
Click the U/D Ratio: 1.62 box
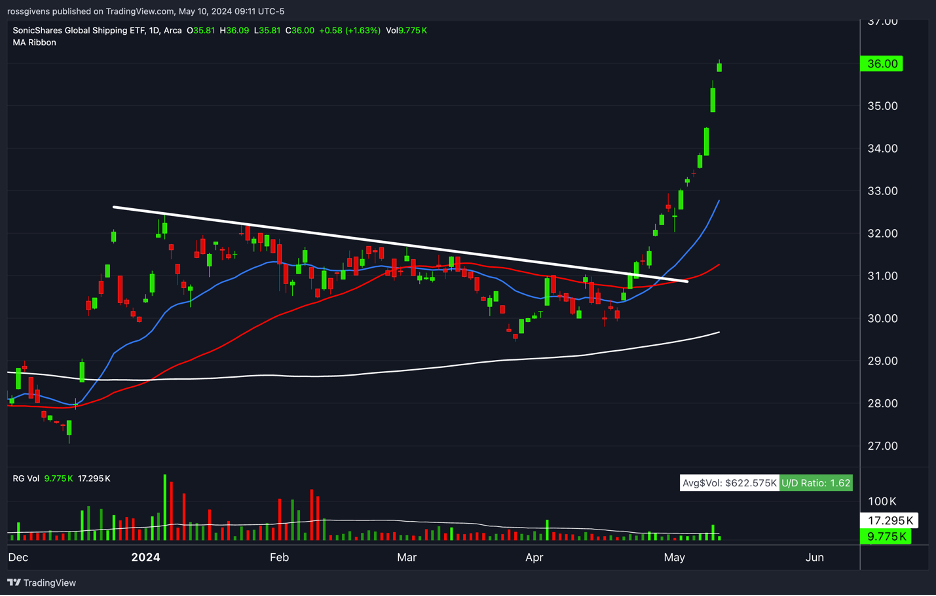(x=816, y=483)
